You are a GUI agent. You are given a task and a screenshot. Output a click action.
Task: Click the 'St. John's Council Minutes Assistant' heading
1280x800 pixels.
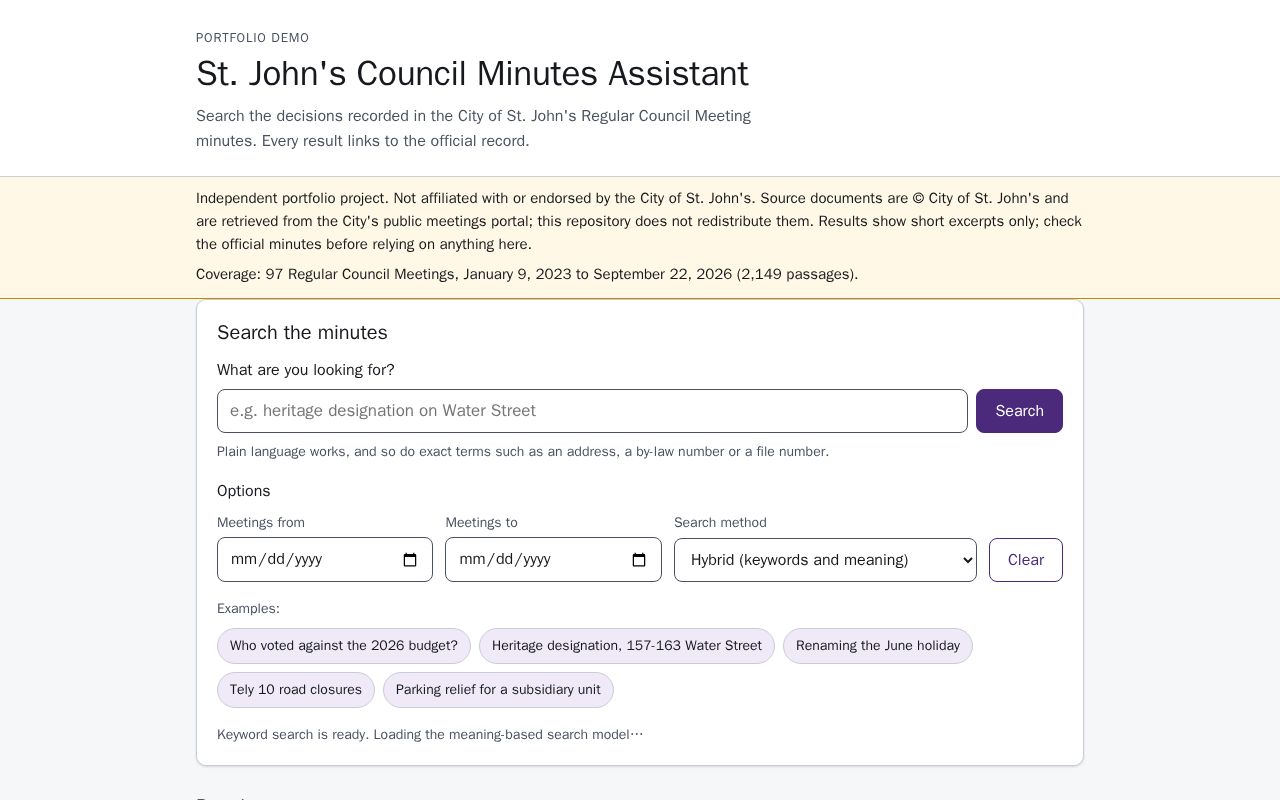pos(472,74)
